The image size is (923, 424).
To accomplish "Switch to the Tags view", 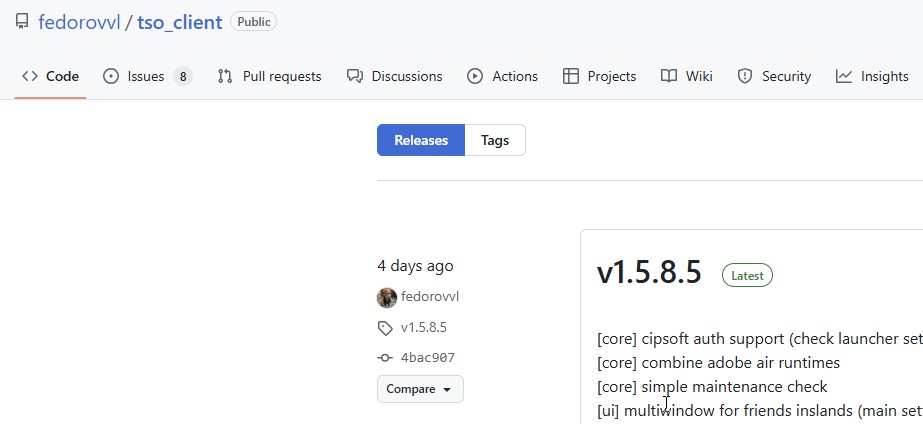I will point(495,140).
